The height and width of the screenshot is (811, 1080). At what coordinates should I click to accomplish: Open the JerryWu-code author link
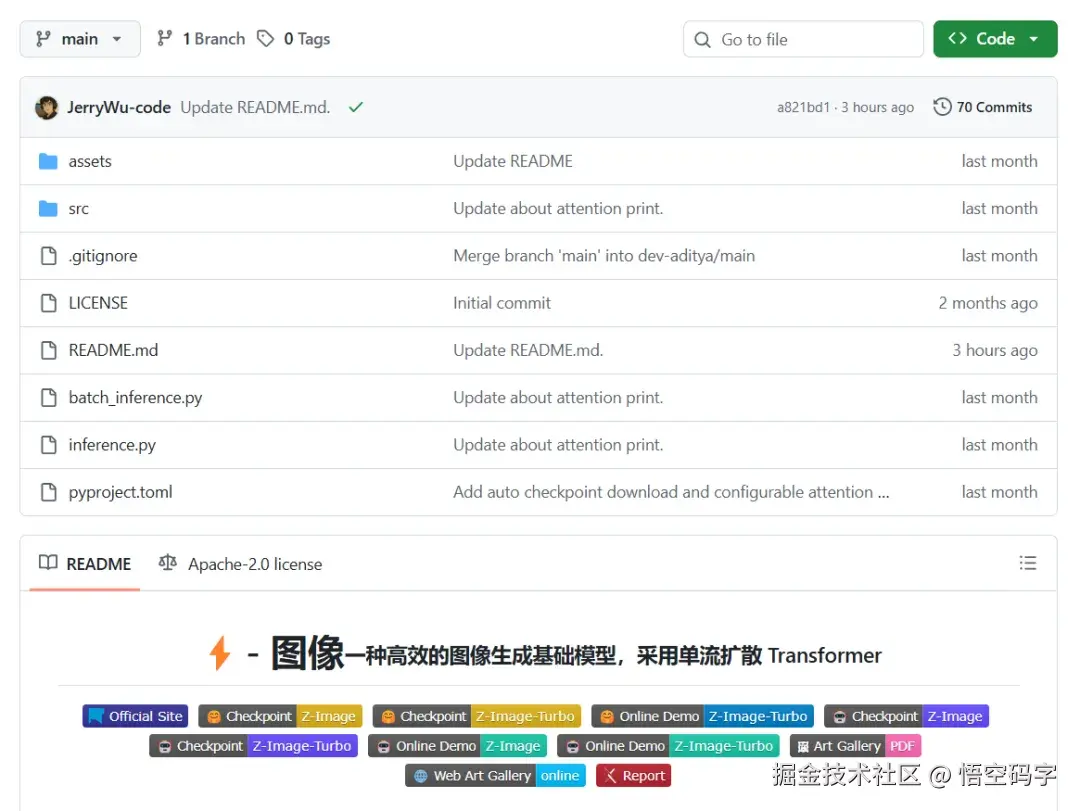click(118, 107)
